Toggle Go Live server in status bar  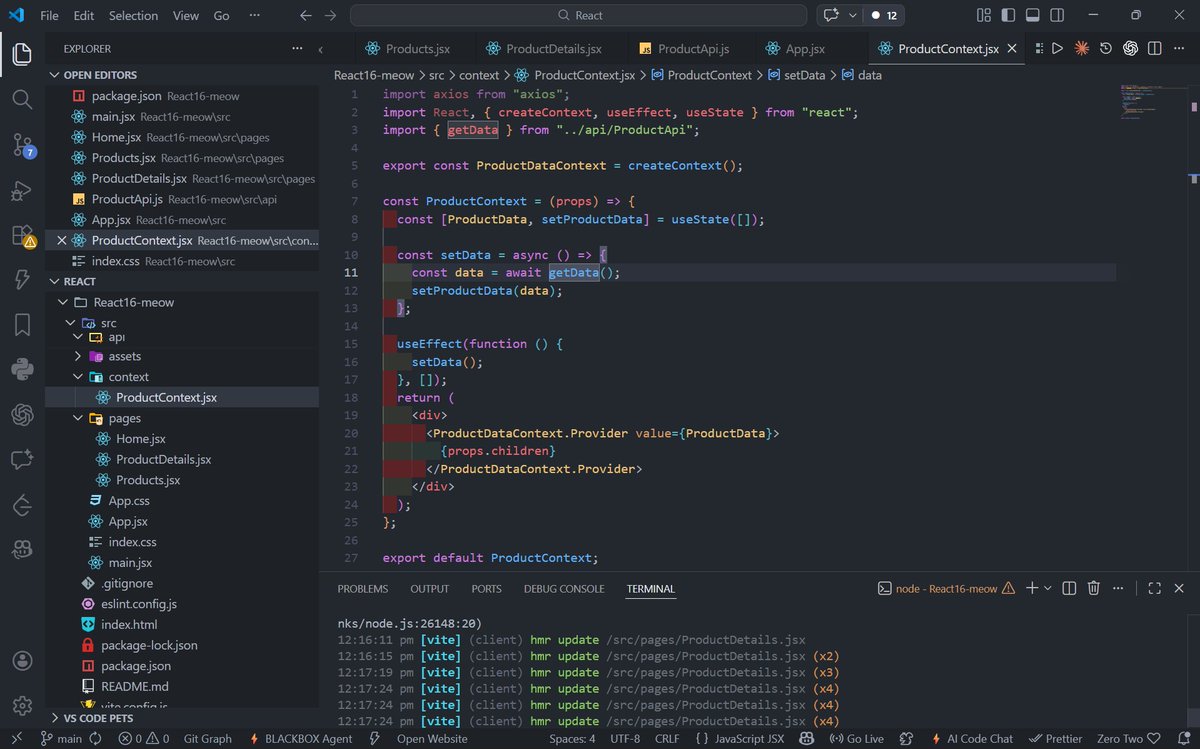click(857, 738)
